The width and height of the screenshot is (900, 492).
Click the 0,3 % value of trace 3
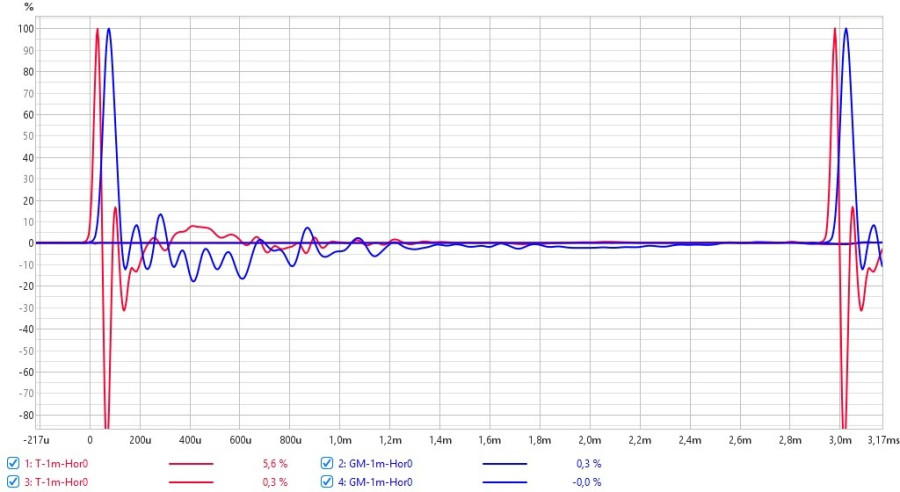(275, 482)
